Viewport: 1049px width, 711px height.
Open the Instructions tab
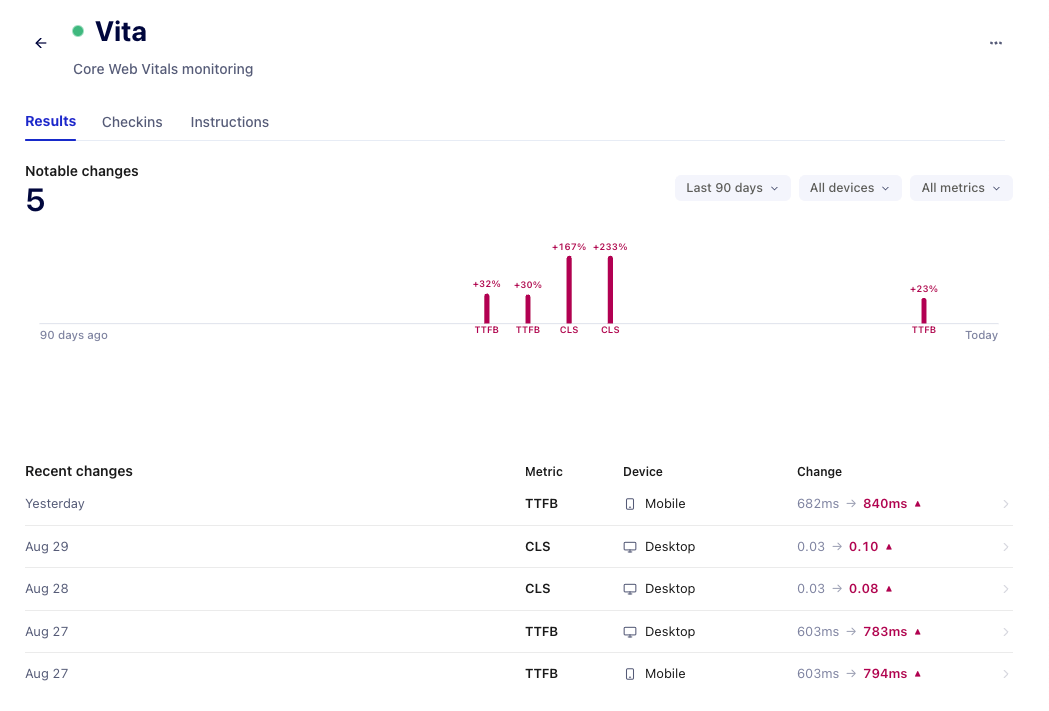coord(229,122)
